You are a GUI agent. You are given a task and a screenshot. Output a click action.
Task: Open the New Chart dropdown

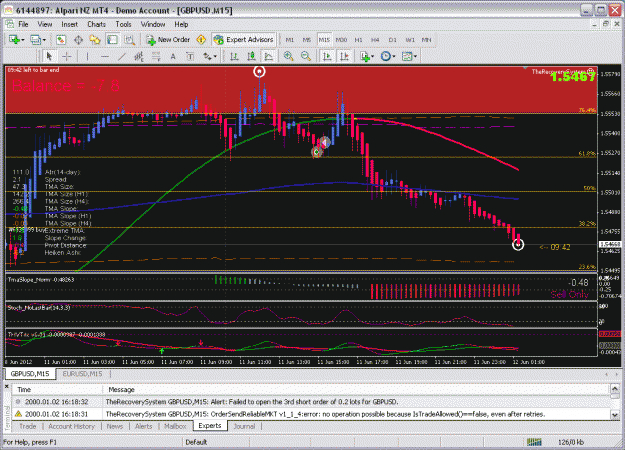17,40
